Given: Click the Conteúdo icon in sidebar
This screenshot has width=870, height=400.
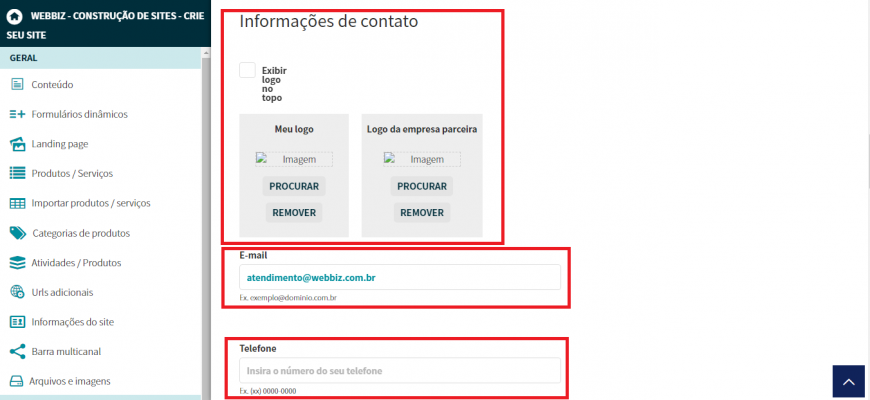Looking at the screenshot, I should [17, 85].
